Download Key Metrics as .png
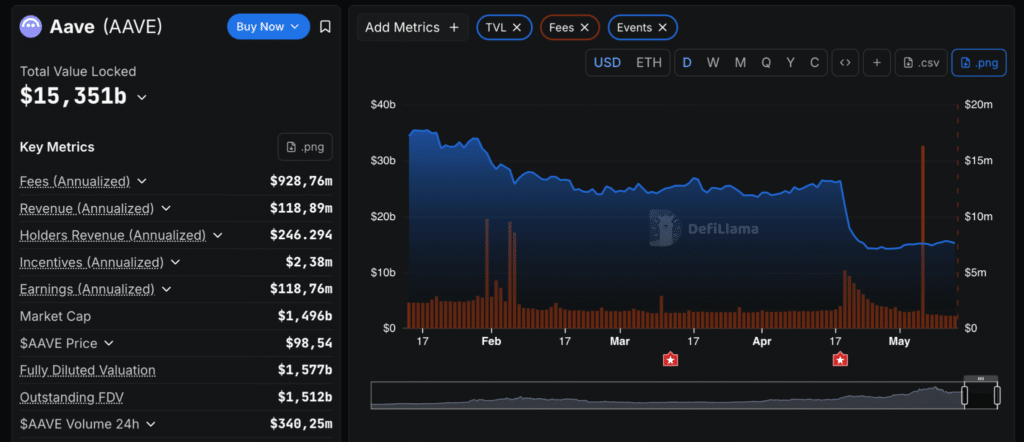Viewport: 1024px width, 442px height. [x=305, y=147]
